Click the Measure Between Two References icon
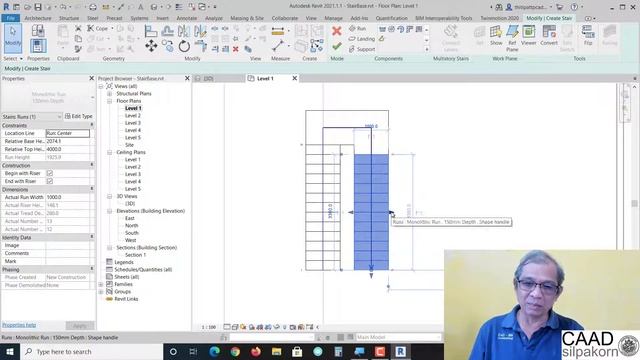Screen dimensions: 640x360 pyautogui.click(x=278, y=46)
